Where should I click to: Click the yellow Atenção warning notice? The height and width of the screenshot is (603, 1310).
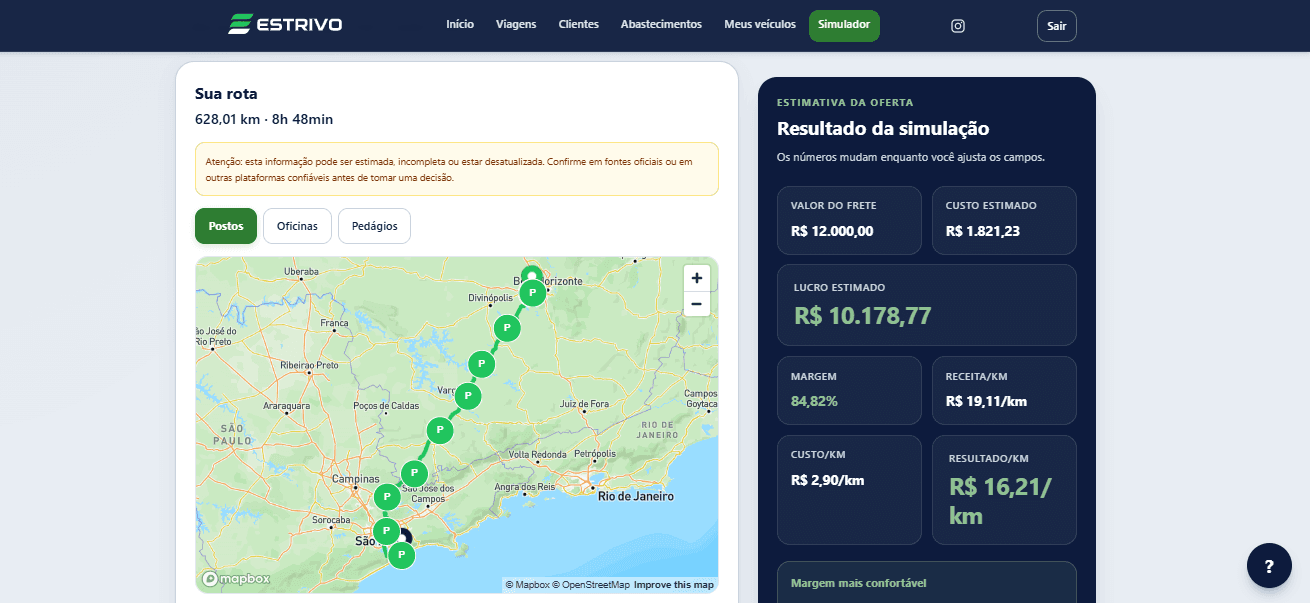click(457, 169)
